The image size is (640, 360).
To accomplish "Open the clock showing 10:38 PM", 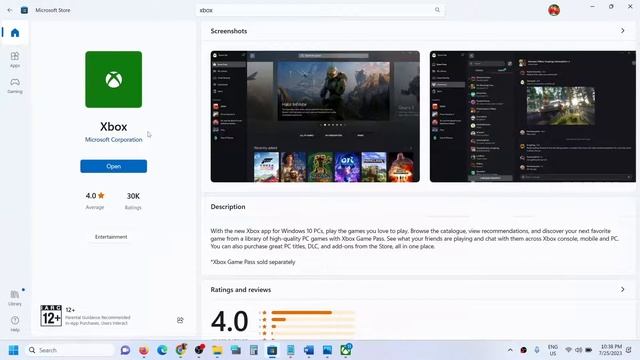I will point(611,350).
